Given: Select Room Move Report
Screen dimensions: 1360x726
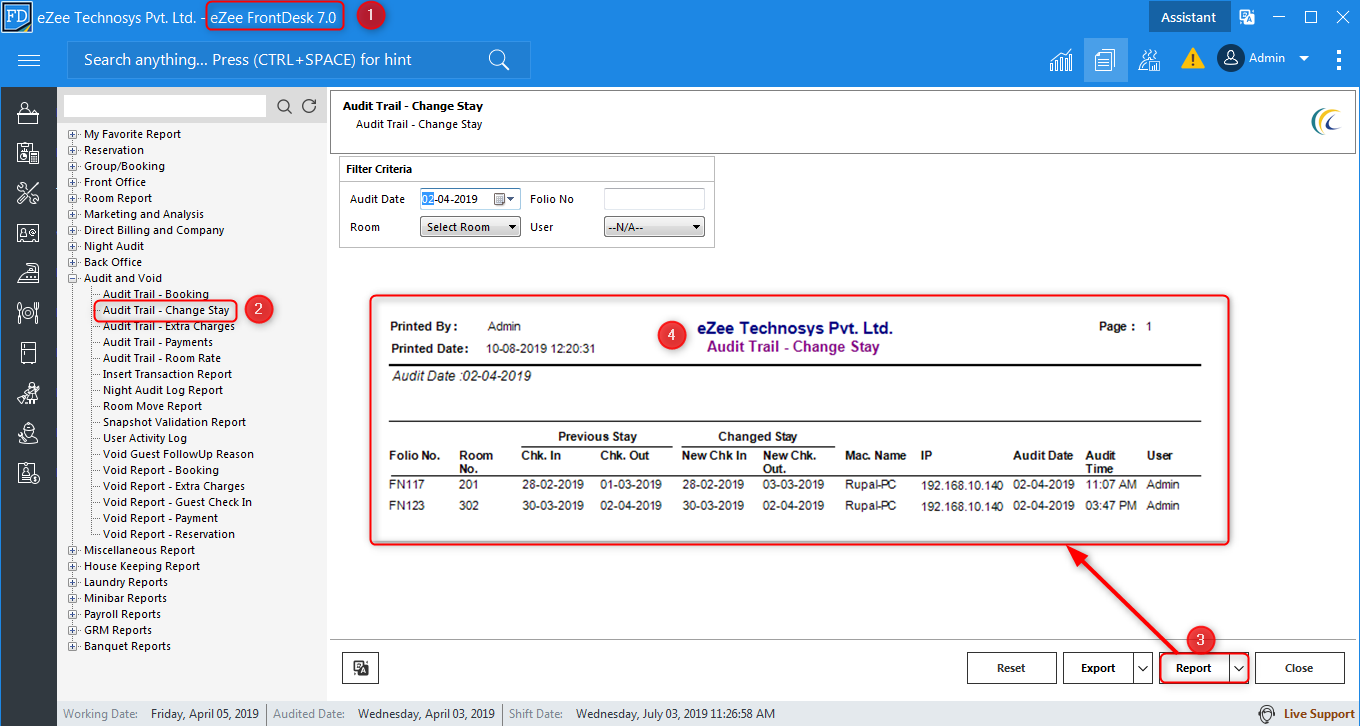Looking at the screenshot, I should coord(152,406).
